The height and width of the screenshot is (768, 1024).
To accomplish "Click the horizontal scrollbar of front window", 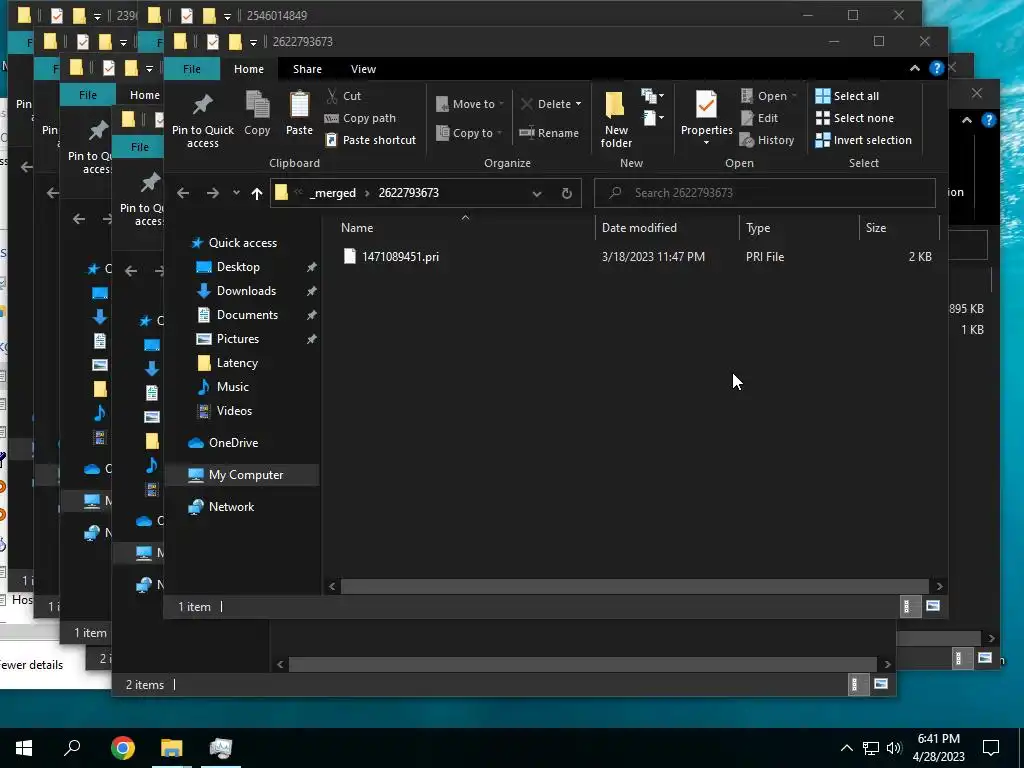I will pos(634,586).
